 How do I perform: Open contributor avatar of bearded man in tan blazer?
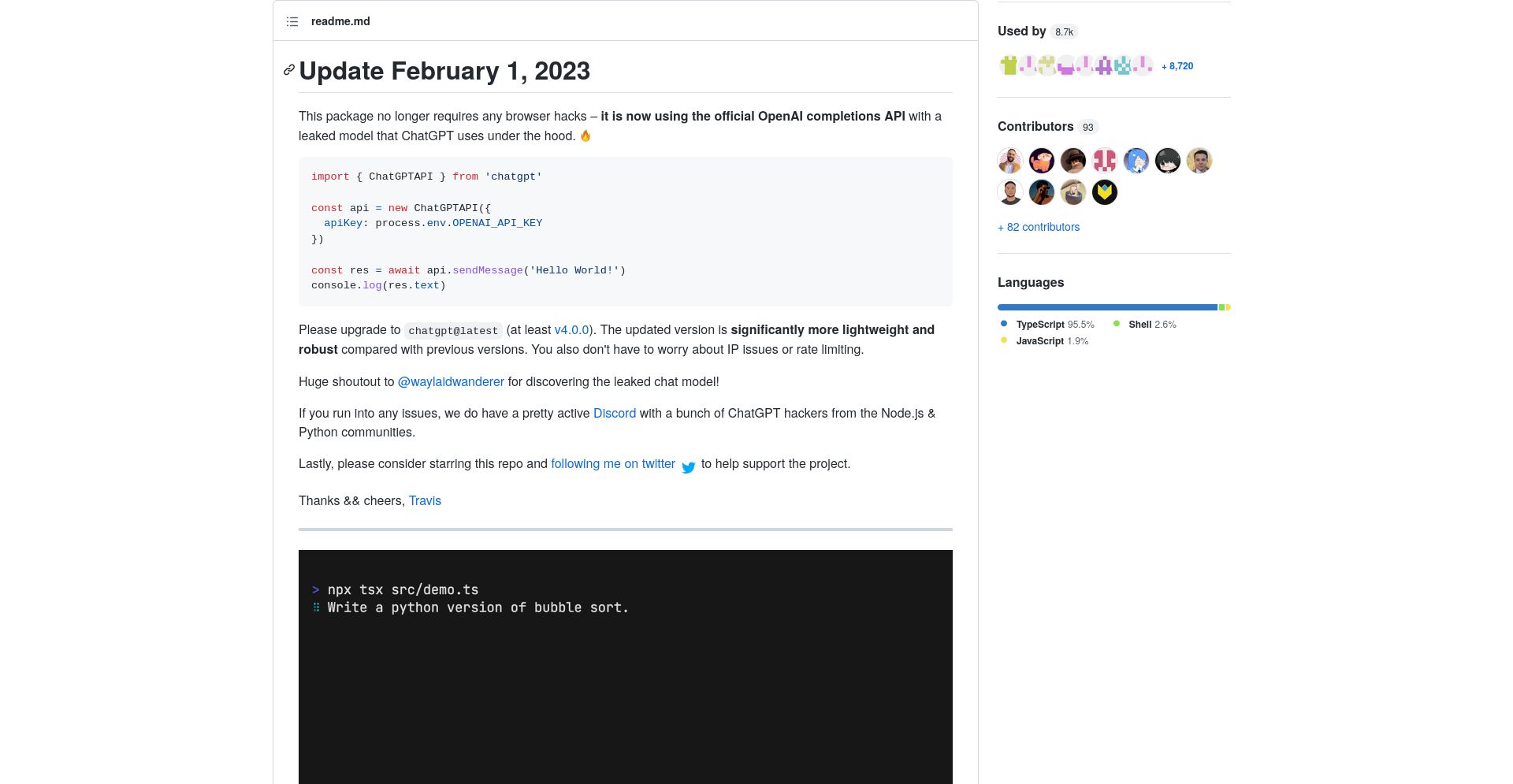[x=1010, y=161]
